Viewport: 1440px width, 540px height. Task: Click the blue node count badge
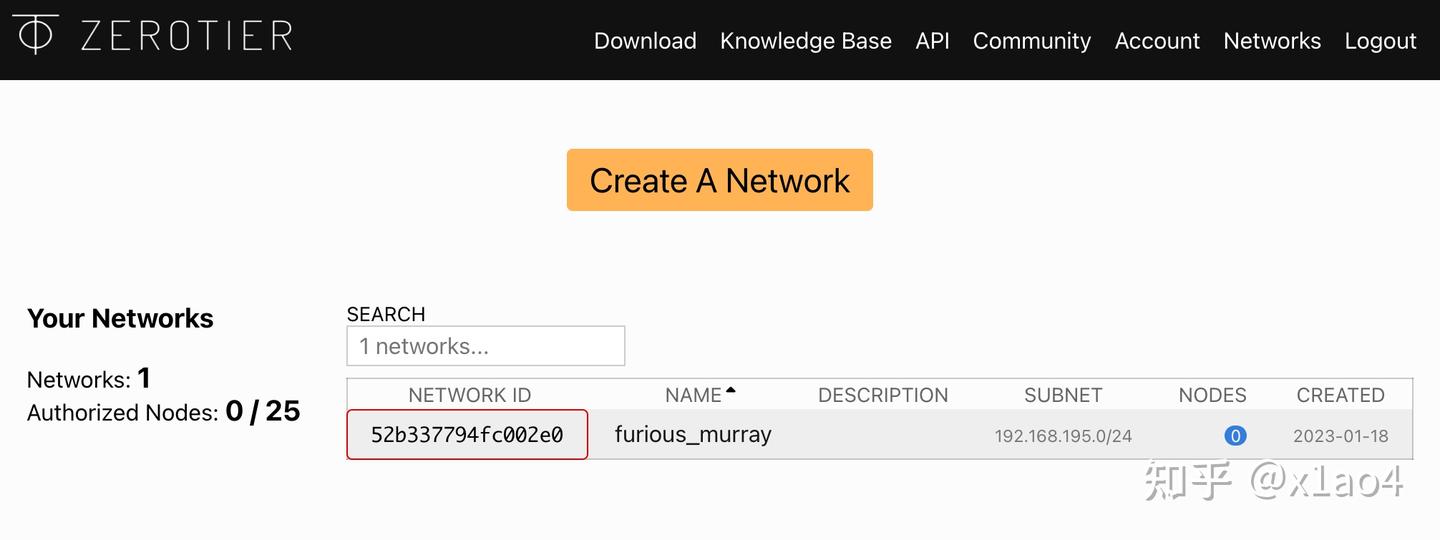(1235, 436)
